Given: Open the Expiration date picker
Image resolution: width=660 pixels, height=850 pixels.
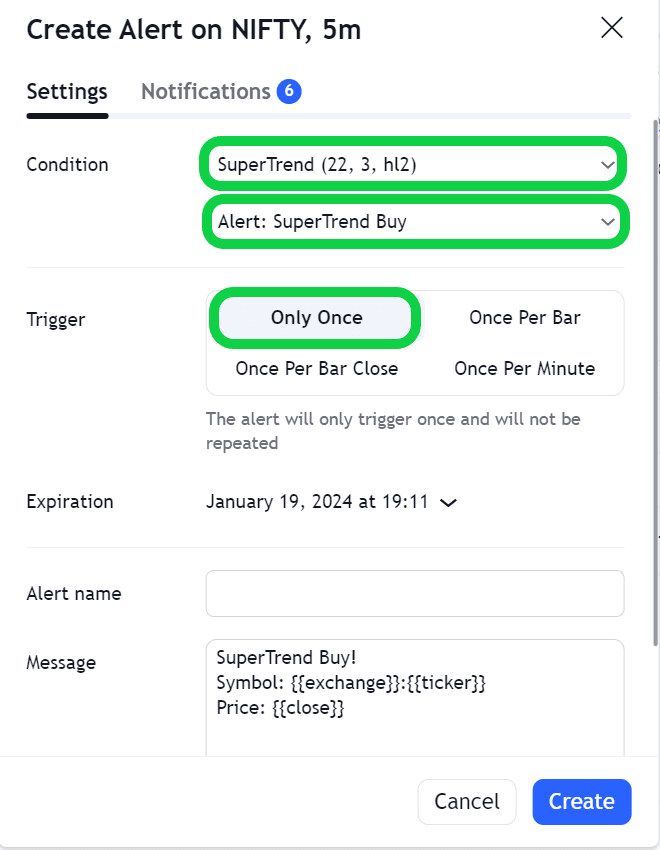Looking at the screenshot, I should [x=318, y=502].
